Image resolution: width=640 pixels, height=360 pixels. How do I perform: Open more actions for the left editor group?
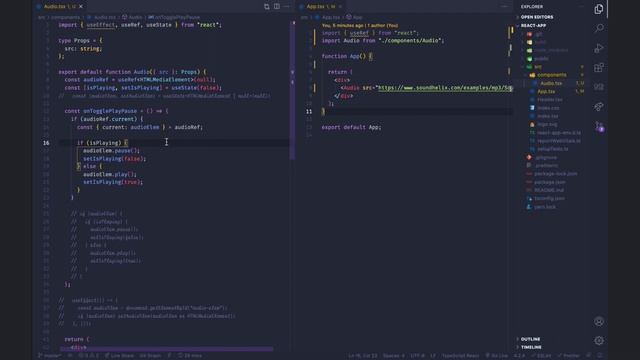click(287, 7)
